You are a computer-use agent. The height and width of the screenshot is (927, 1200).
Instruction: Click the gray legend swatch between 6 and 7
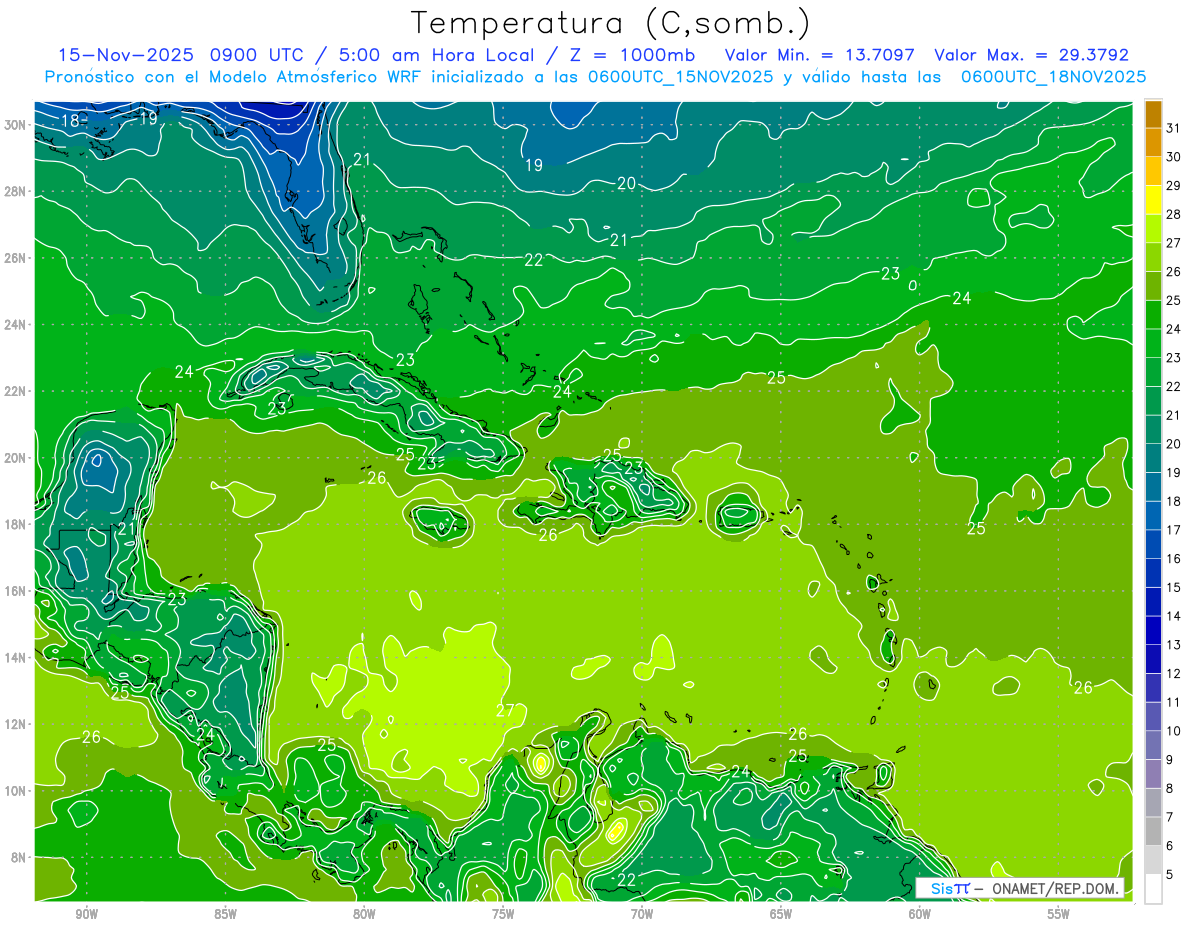click(x=1153, y=831)
